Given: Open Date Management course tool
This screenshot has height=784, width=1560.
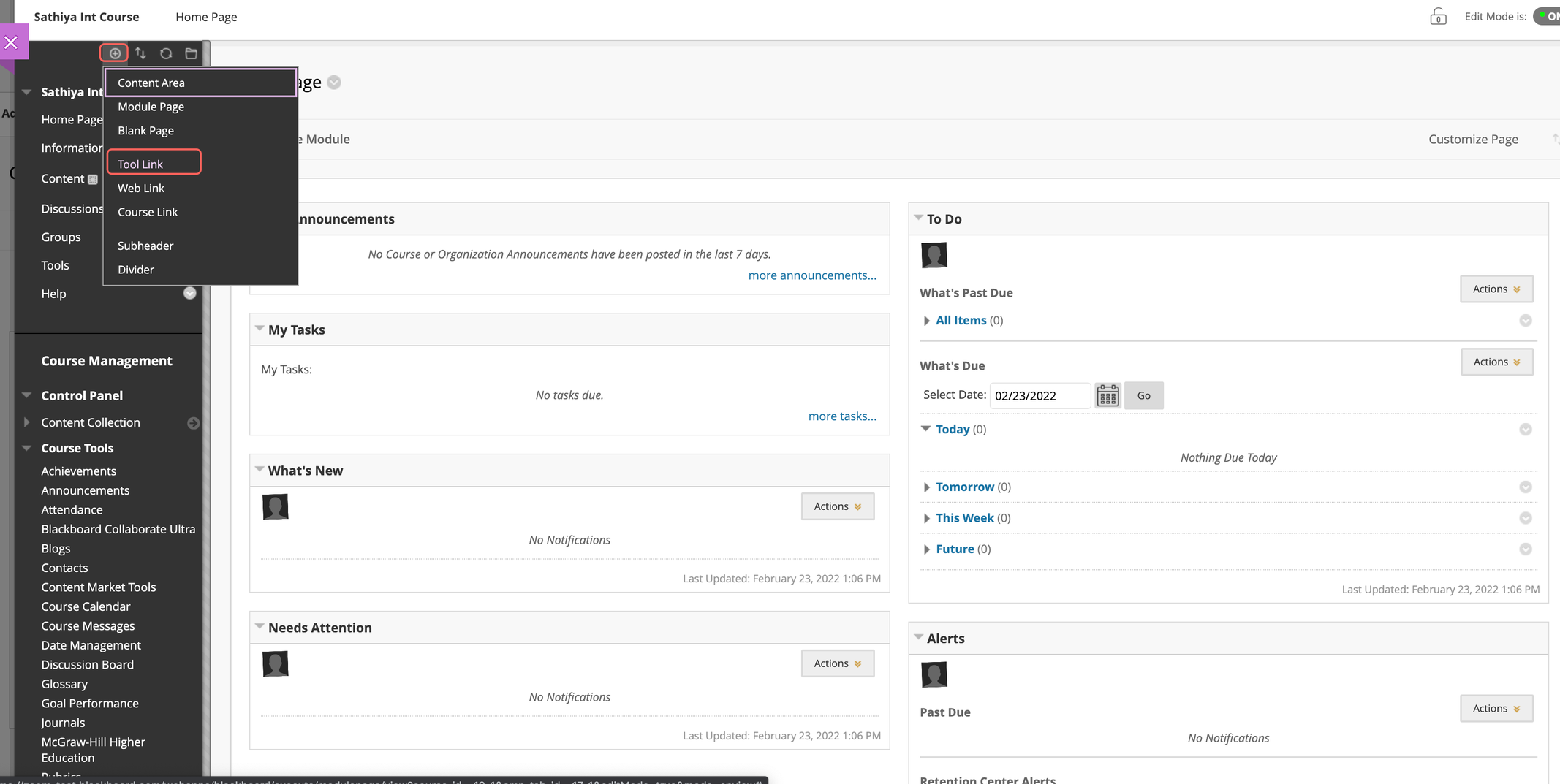Looking at the screenshot, I should pyautogui.click(x=91, y=645).
